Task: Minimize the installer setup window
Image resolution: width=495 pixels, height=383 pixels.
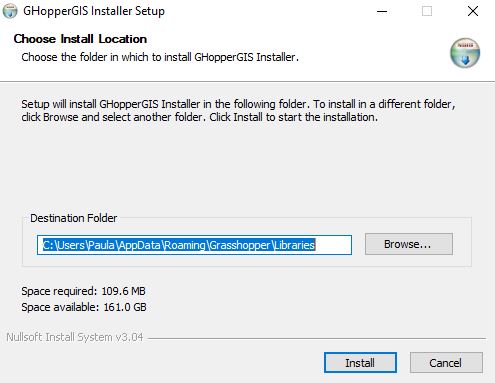Action: [382, 11]
